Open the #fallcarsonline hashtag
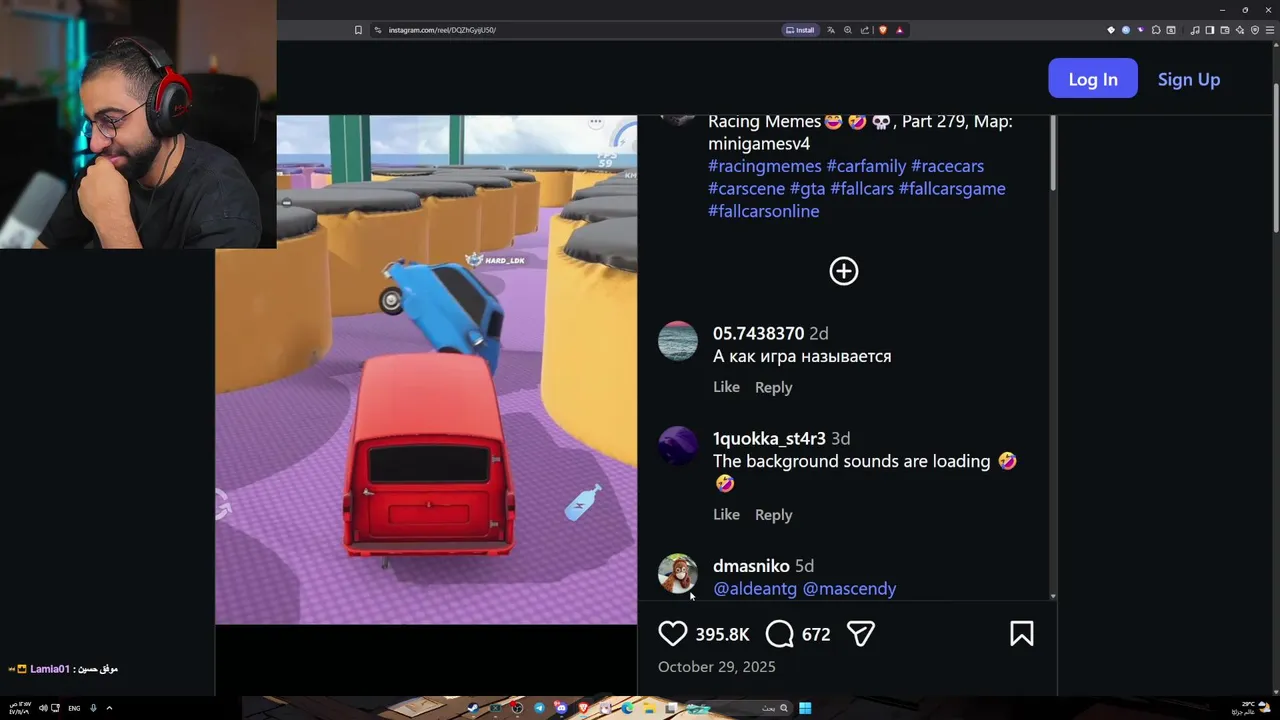Viewport: 1280px width, 720px height. [x=764, y=211]
